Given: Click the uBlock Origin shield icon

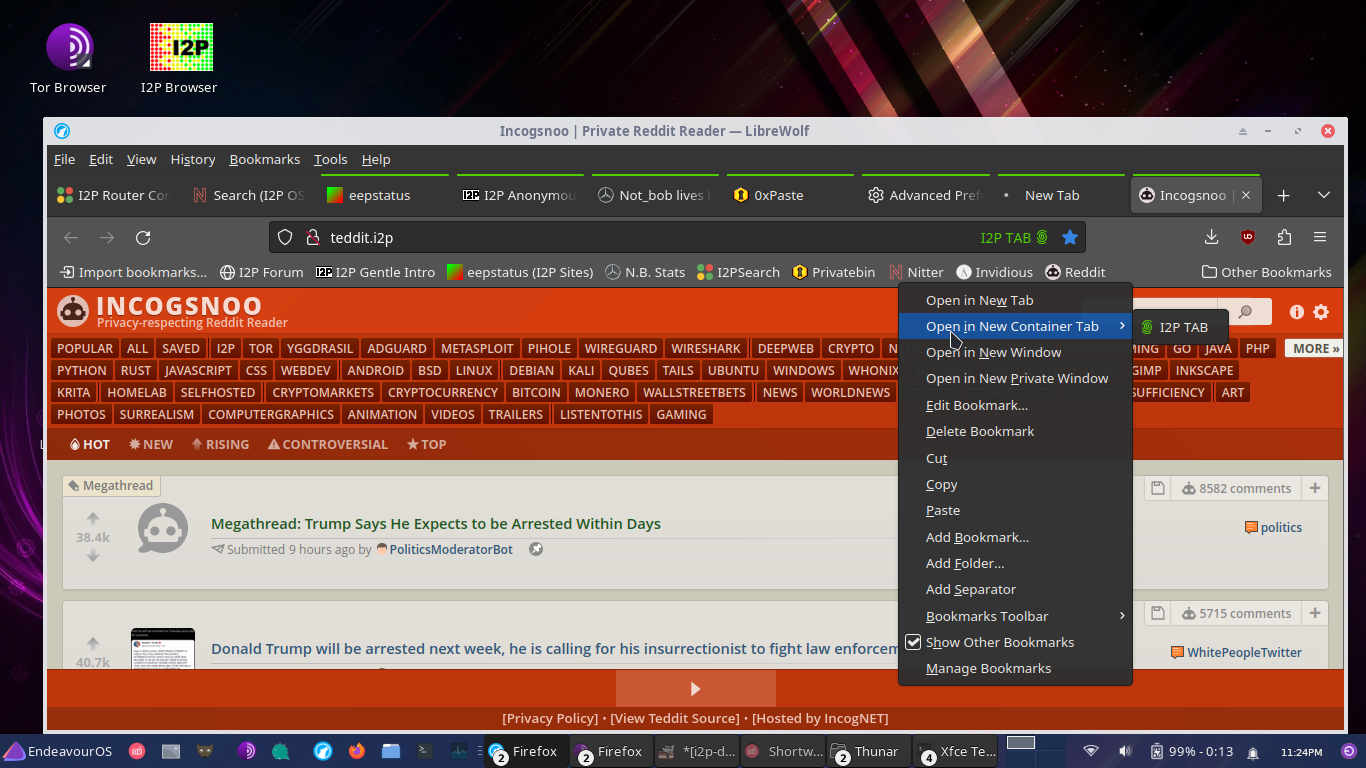Looking at the screenshot, I should tap(1248, 237).
